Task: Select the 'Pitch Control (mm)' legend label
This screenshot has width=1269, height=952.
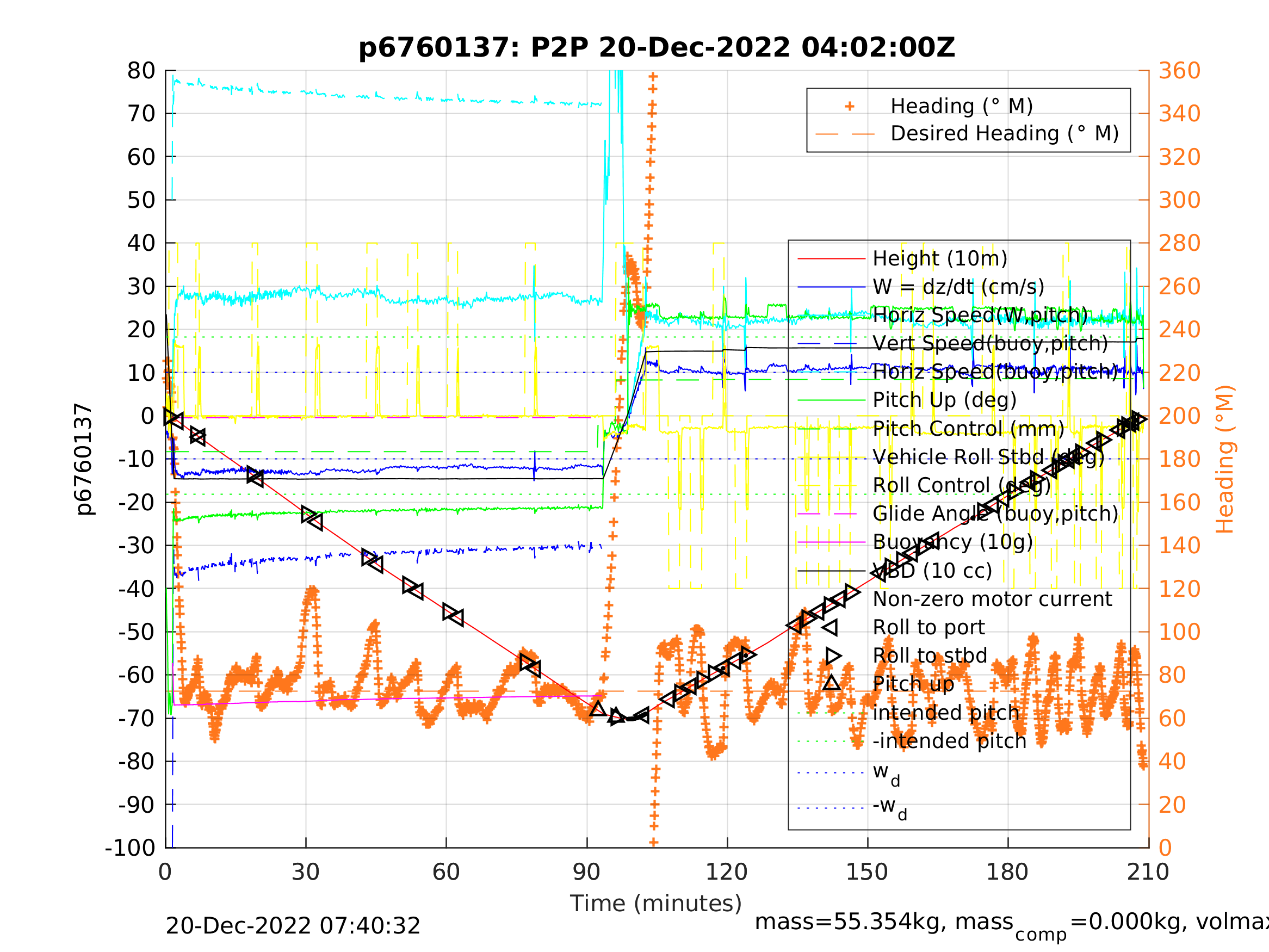Action: pos(968,429)
